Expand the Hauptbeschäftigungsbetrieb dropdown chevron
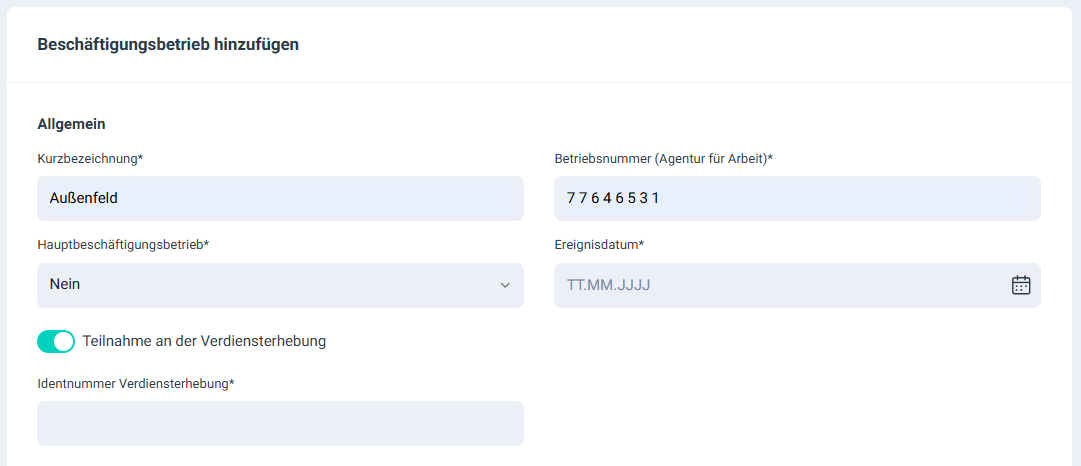The height and width of the screenshot is (466, 1081). coord(505,285)
